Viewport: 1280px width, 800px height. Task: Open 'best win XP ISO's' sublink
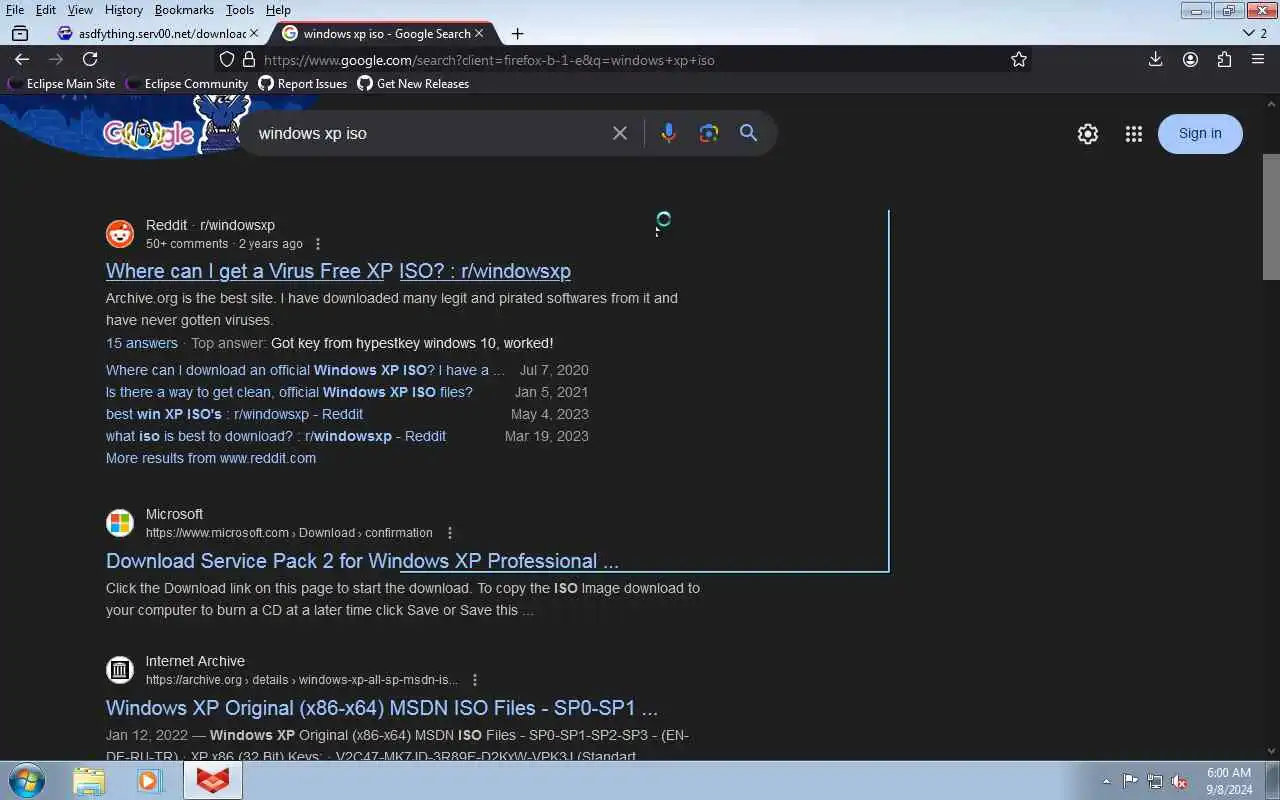click(x=234, y=414)
